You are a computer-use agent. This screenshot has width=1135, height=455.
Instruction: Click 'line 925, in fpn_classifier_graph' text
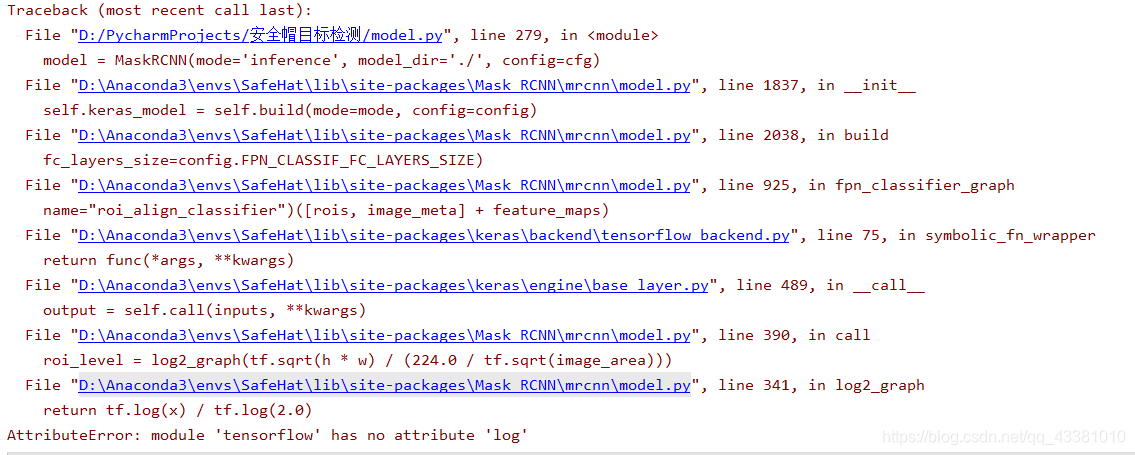[866, 185]
